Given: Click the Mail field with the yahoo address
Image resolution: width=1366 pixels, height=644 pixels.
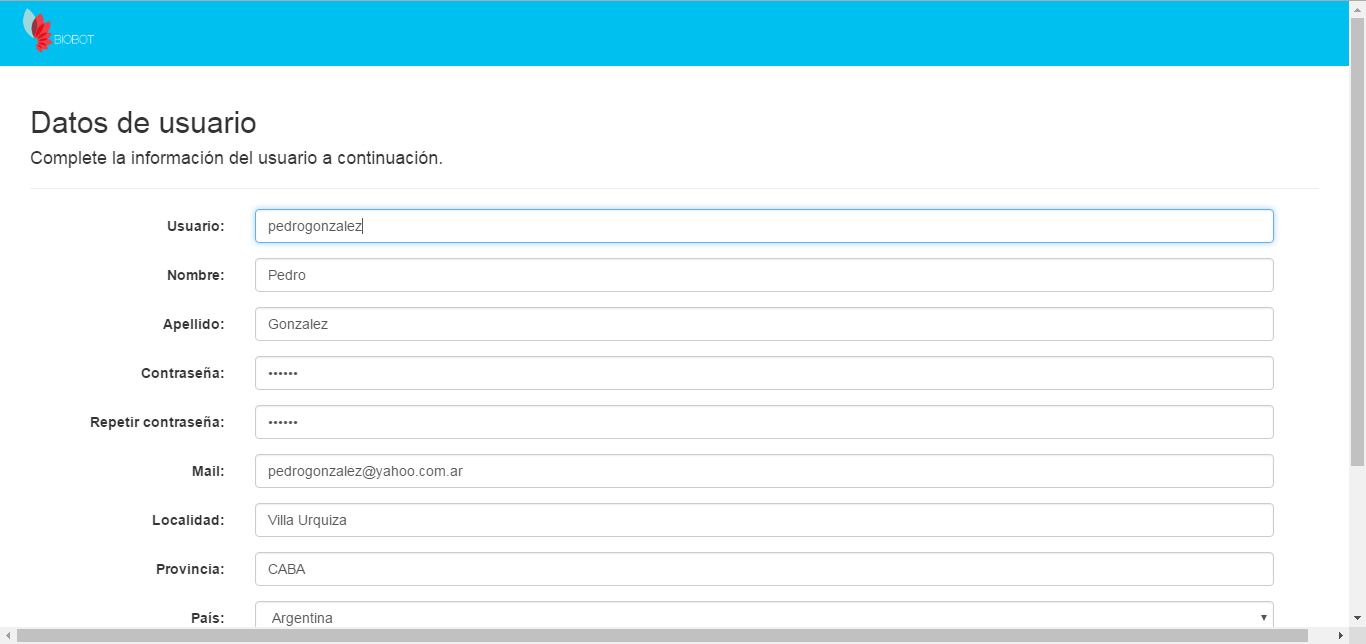Looking at the screenshot, I should coord(763,471).
